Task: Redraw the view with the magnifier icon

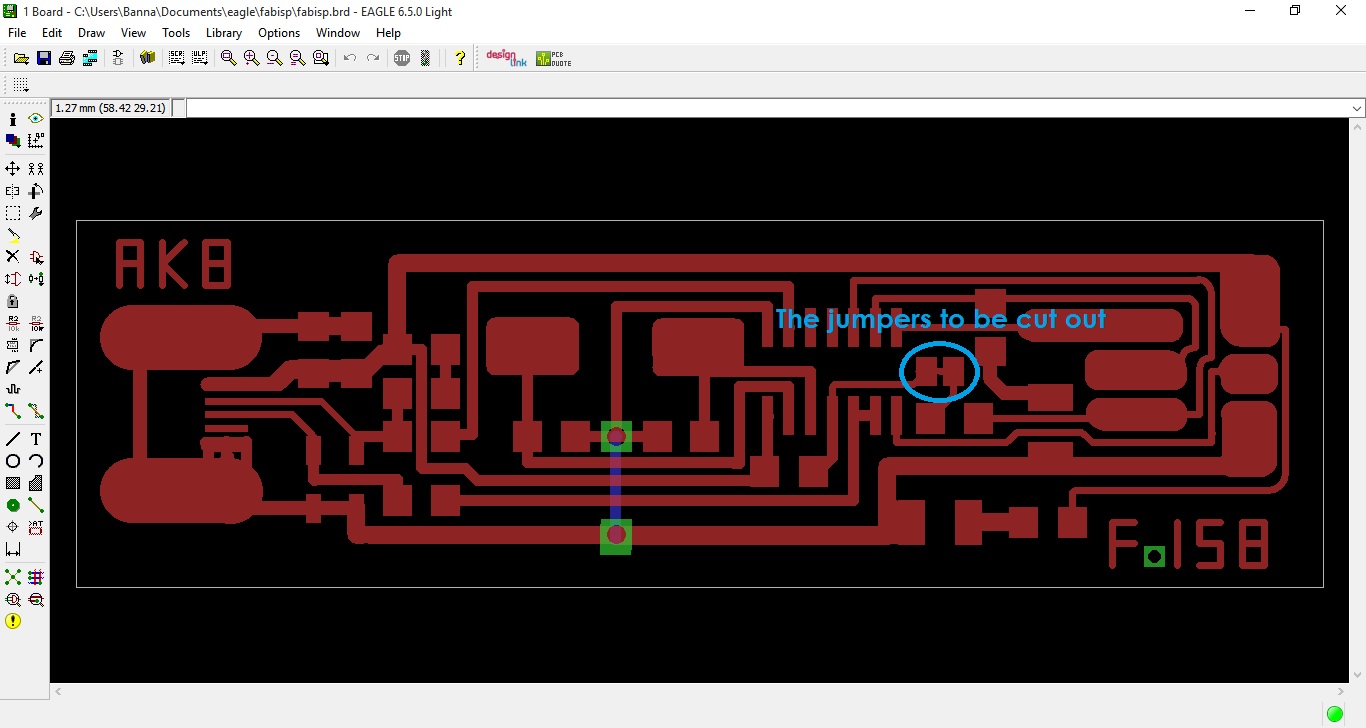Action: [298, 58]
